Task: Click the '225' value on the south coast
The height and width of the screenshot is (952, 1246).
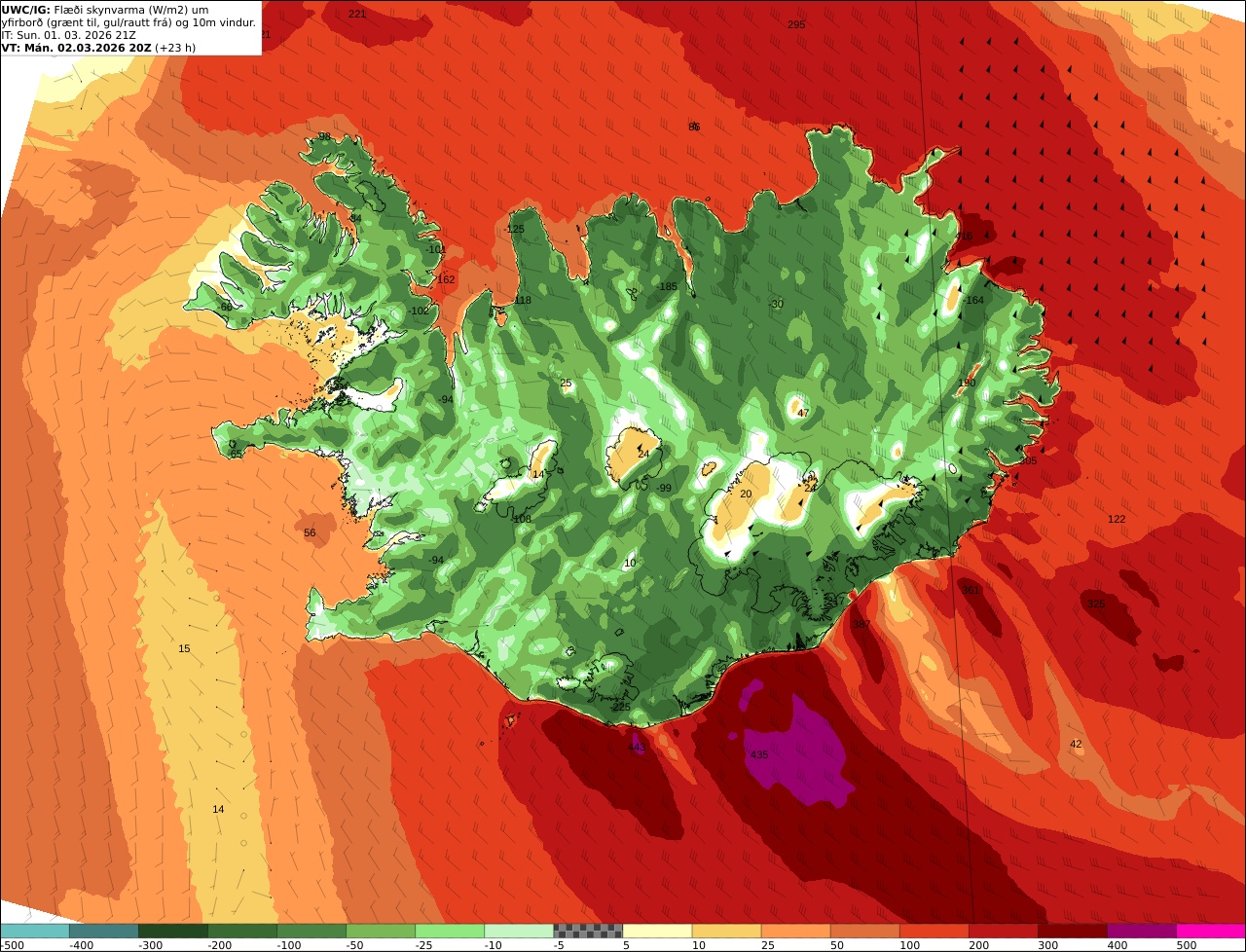Action: (621, 707)
